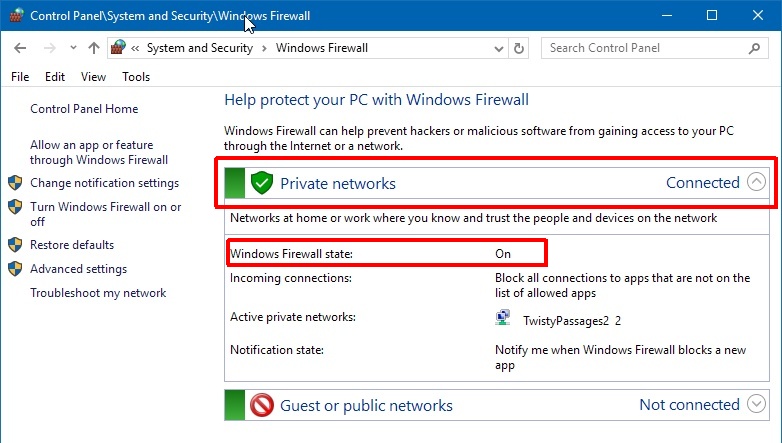Click the green shield icon beside Private networks
The image size is (782, 443).
[x=262, y=183]
